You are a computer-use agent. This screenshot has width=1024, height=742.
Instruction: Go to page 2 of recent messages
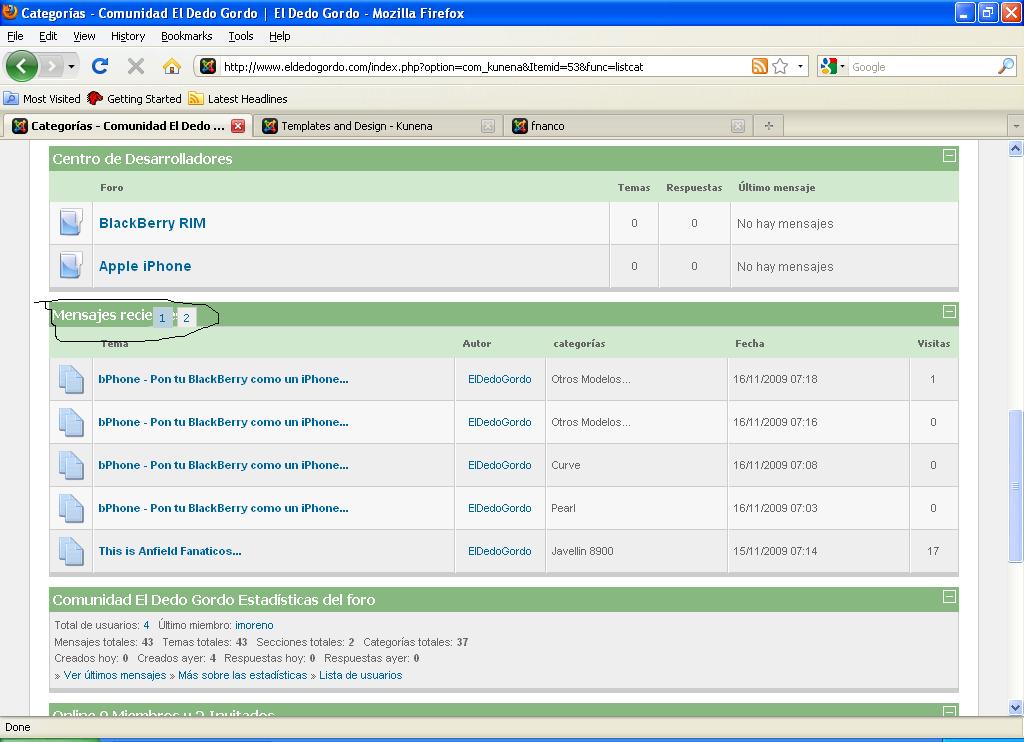186,318
